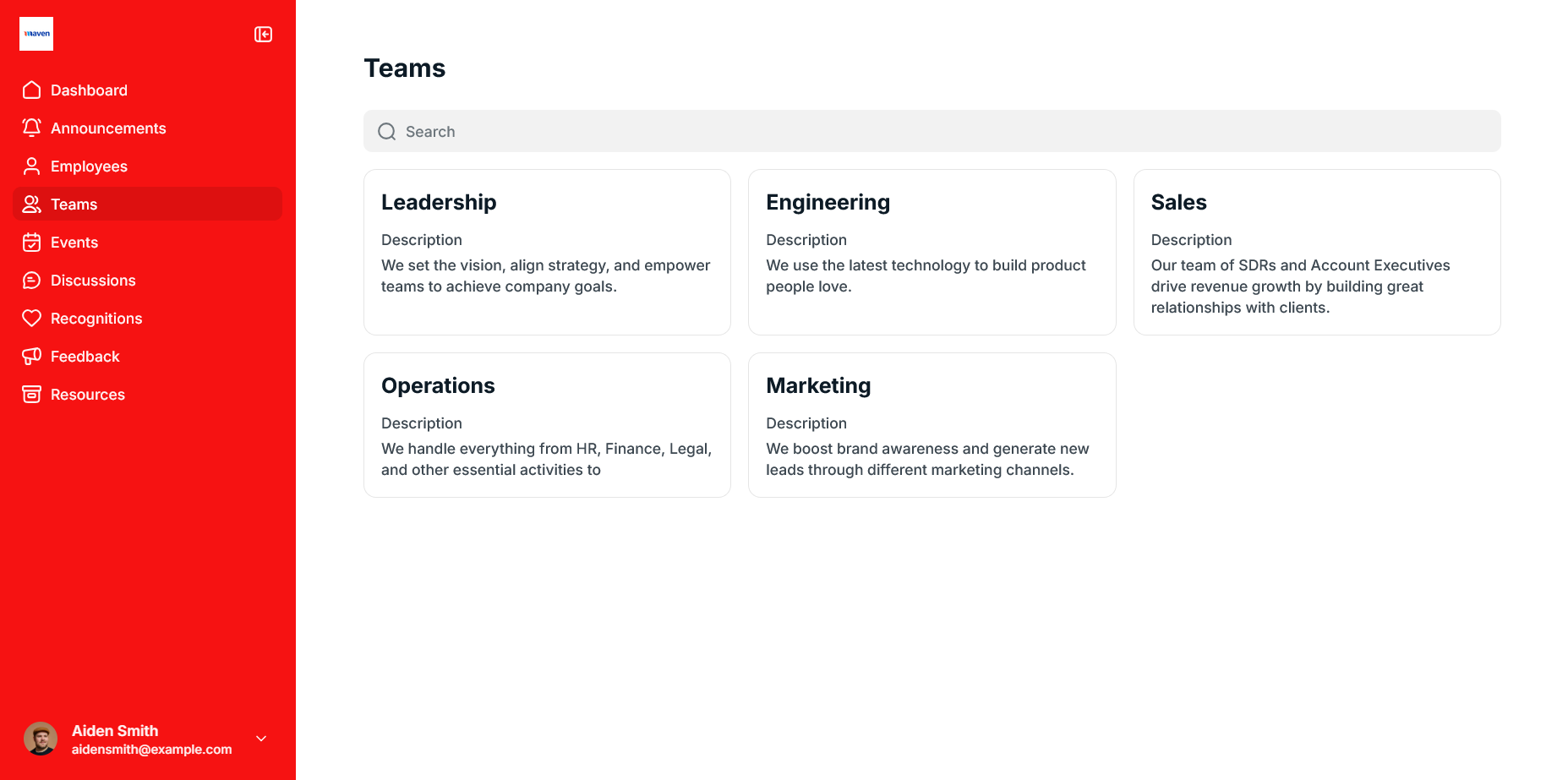1568x780 pixels.
Task: Click the Resources archive box icon
Action: point(32,395)
